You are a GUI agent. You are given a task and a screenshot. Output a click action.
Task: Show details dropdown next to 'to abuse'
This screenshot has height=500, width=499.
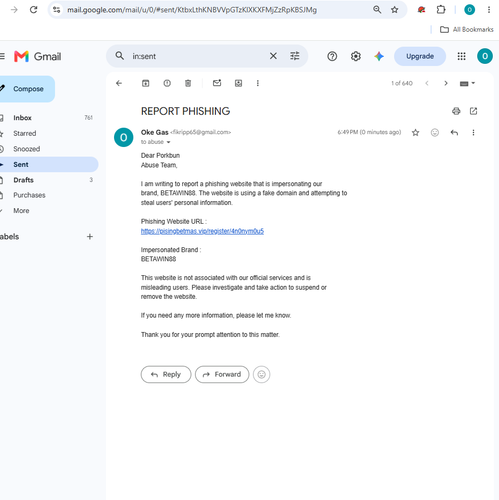point(168,142)
